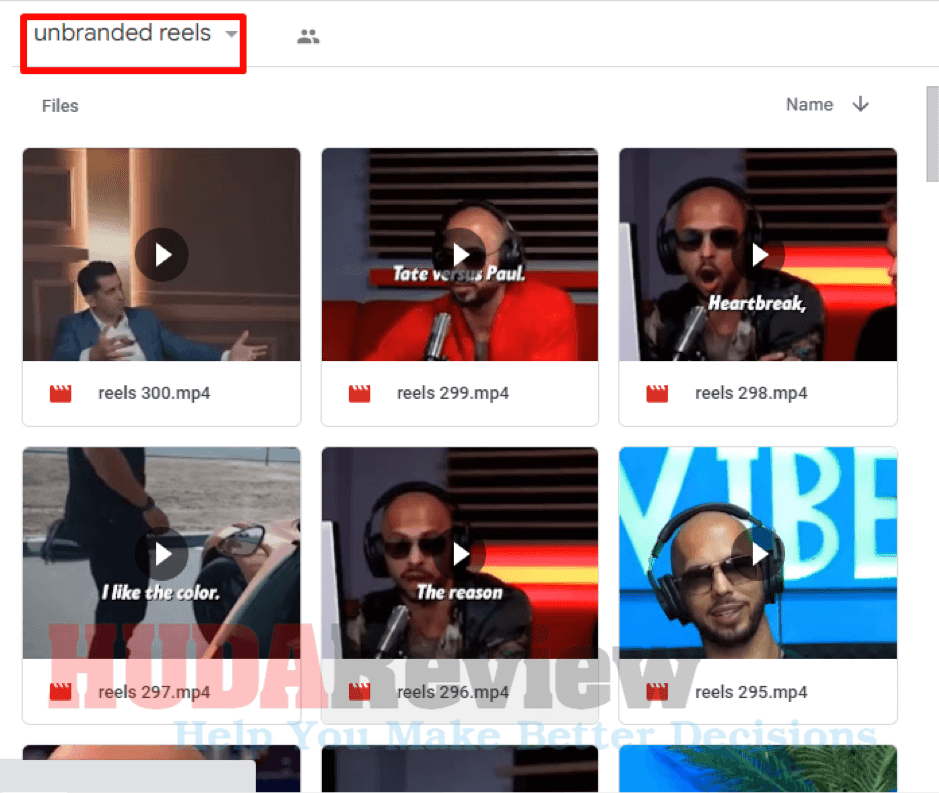
Task: Click the video file icon for reels 295.mp4
Action: click(657, 692)
